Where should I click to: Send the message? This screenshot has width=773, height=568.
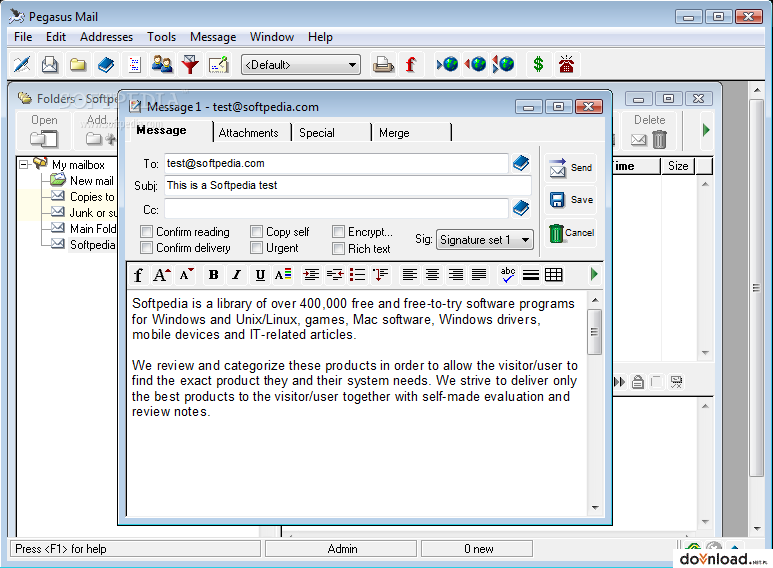(570, 168)
